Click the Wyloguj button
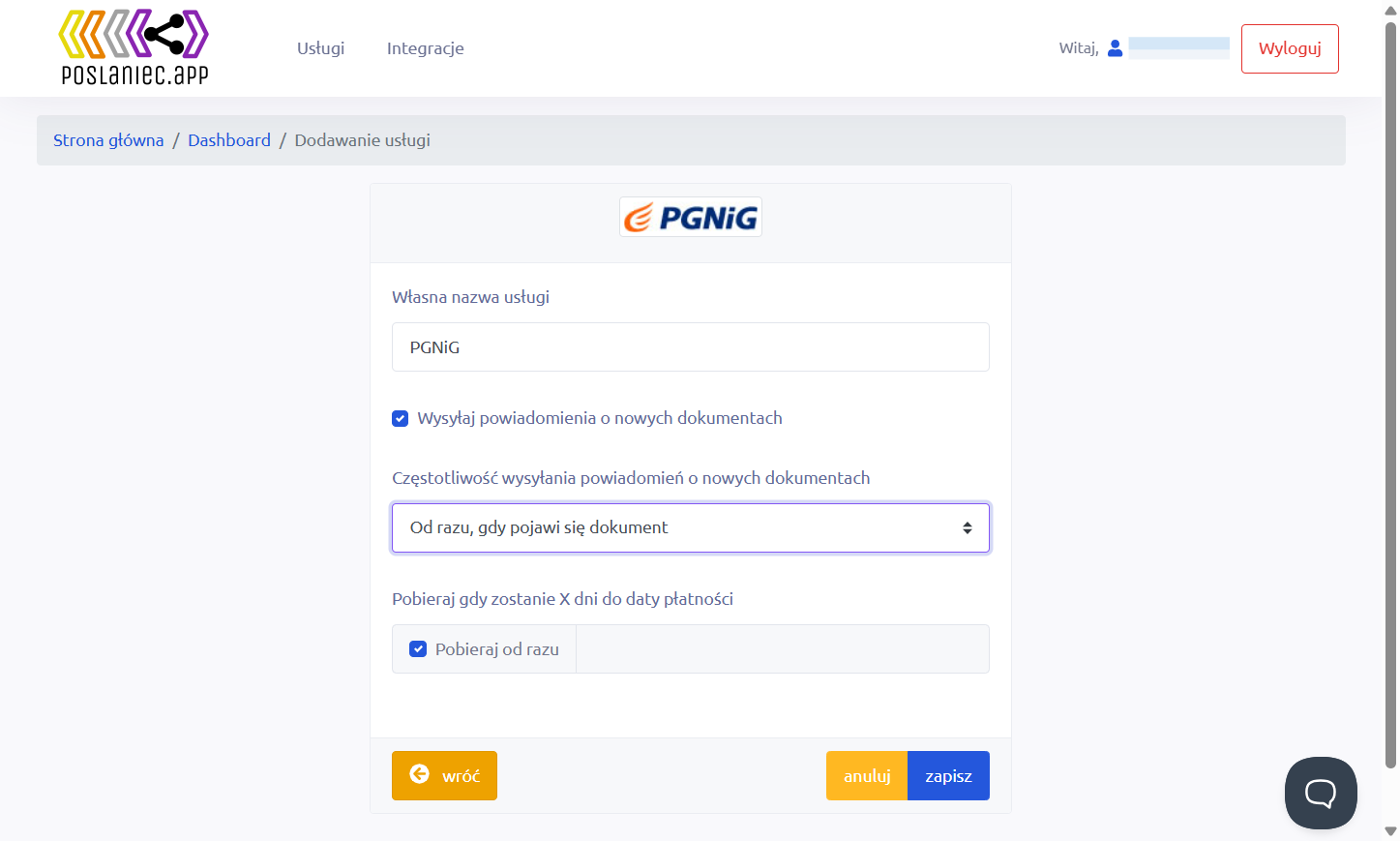Image resolution: width=1400 pixels, height=841 pixels. [1290, 48]
